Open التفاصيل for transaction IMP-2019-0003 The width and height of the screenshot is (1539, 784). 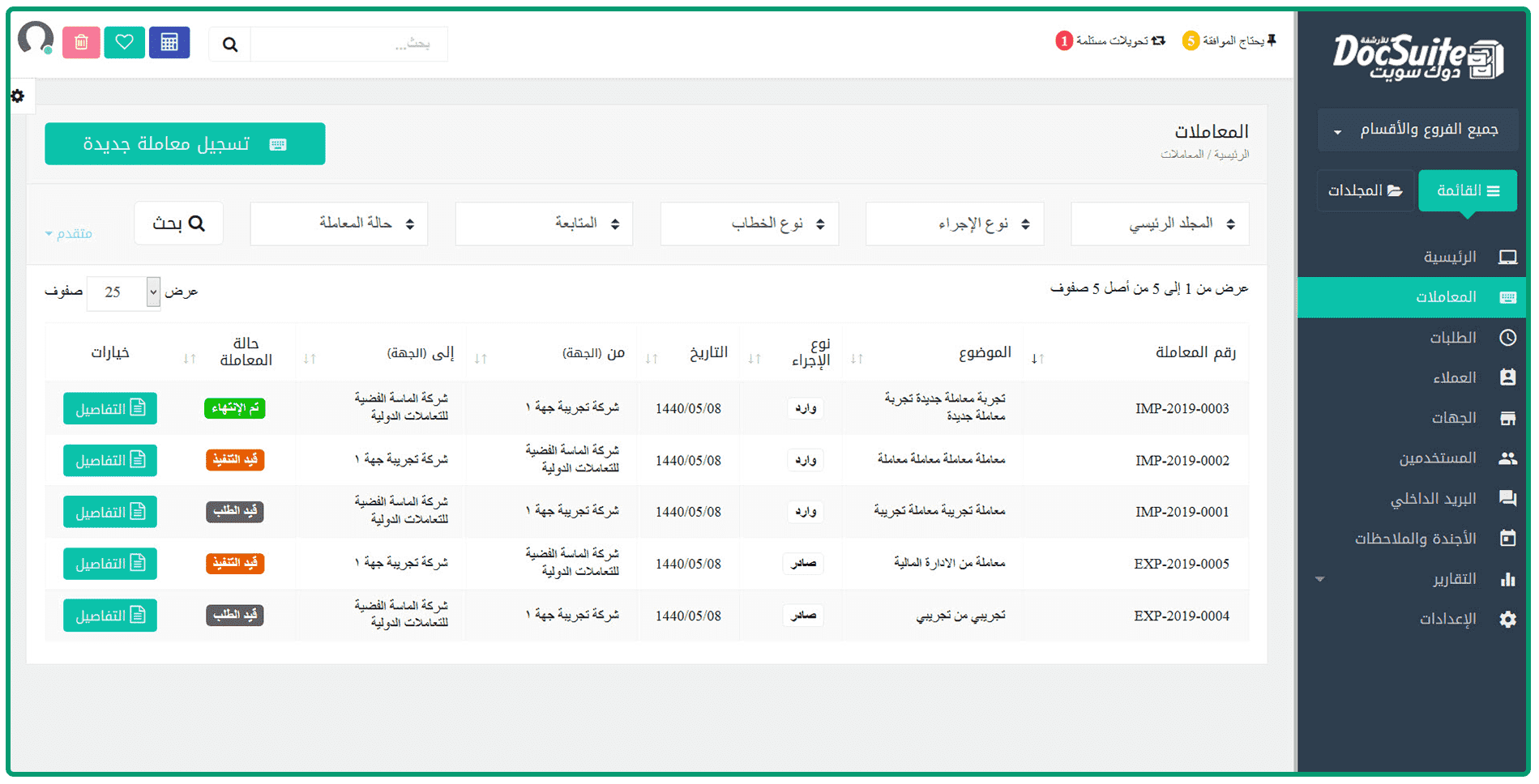click(110, 409)
